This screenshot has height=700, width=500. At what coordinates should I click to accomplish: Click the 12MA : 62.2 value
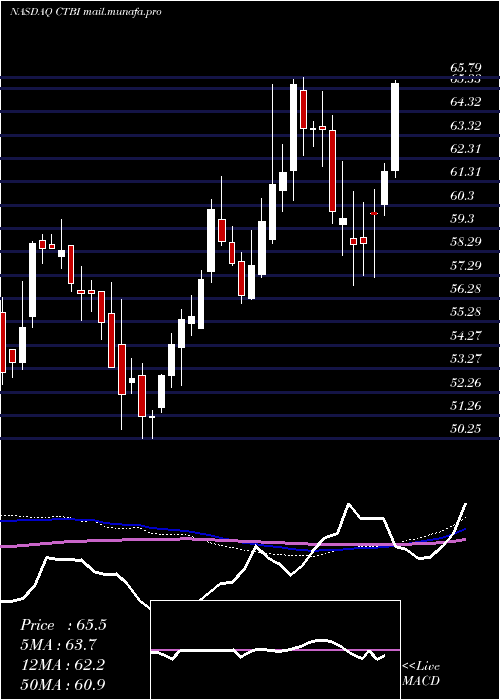click(x=63, y=665)
